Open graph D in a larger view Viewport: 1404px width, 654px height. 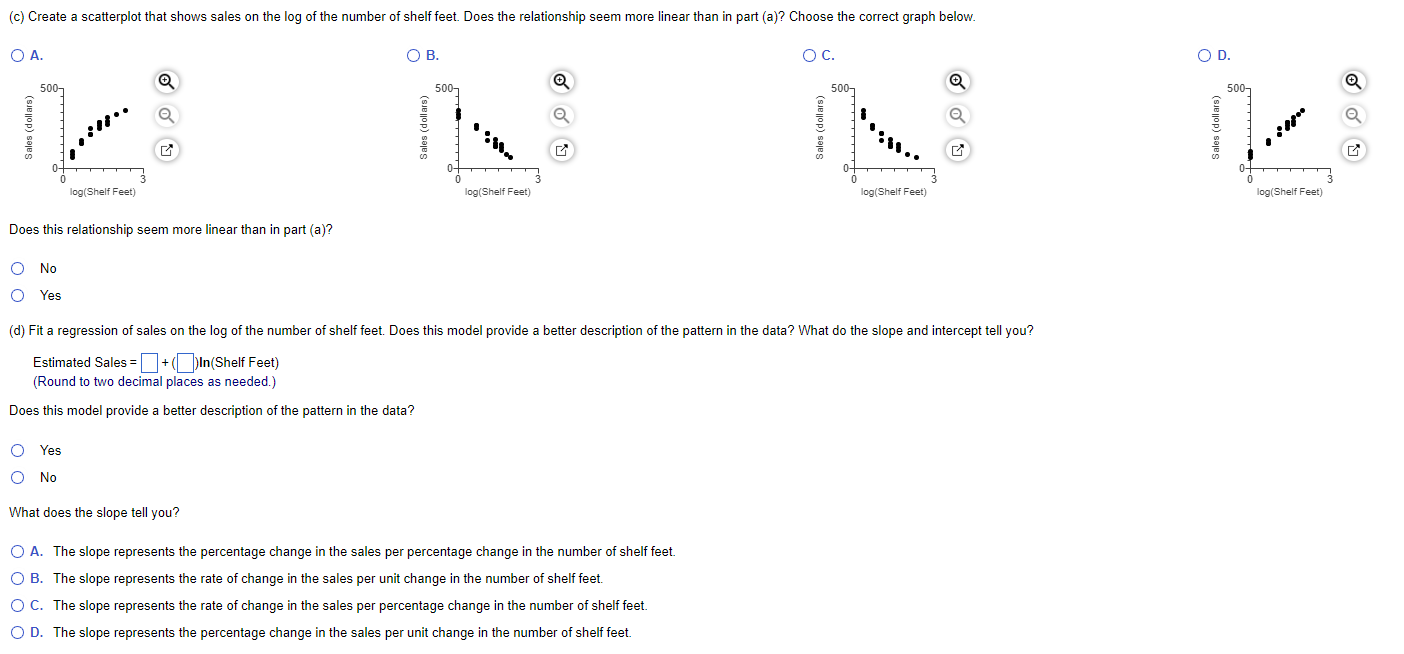1353,149
